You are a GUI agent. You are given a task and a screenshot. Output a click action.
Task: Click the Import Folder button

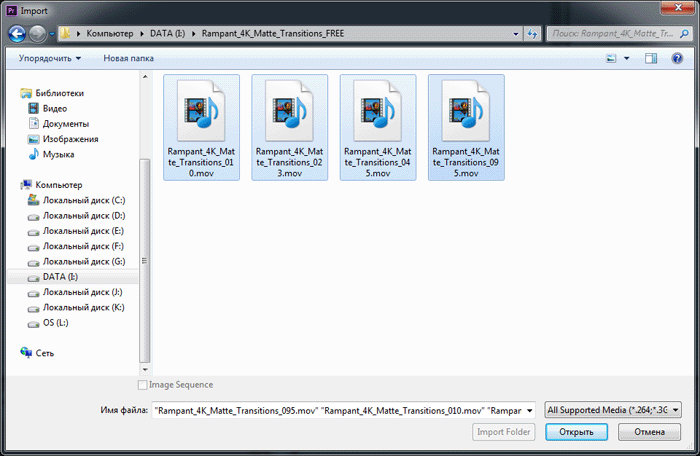click(504, 432)
